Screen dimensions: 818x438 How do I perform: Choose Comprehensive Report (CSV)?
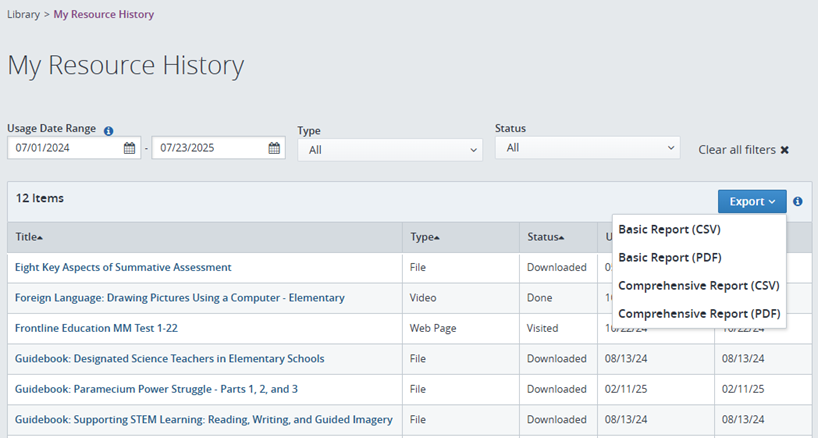pos(699,286)
